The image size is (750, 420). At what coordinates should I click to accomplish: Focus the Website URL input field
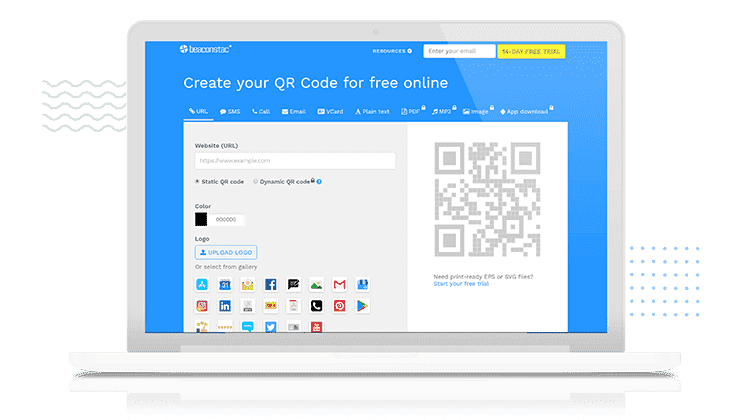pos(295,161)
